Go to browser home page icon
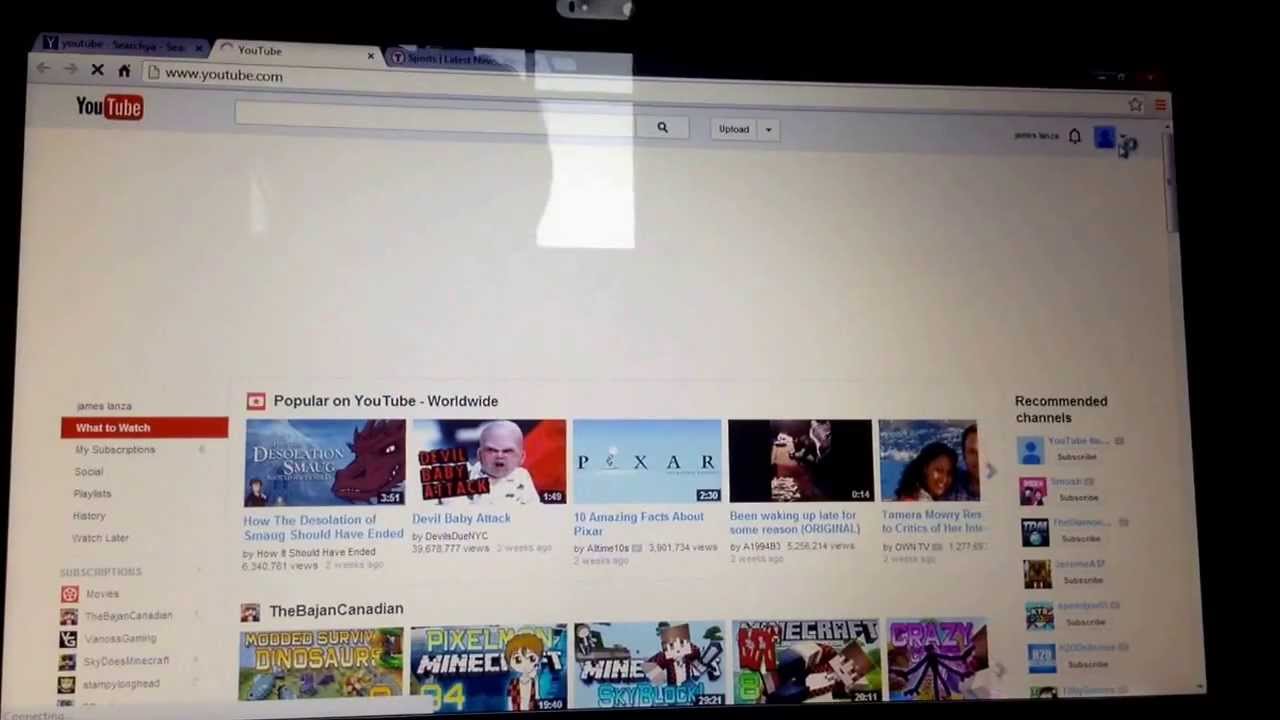This screenshot has height=720, width=1280. (x=124, y=71)
